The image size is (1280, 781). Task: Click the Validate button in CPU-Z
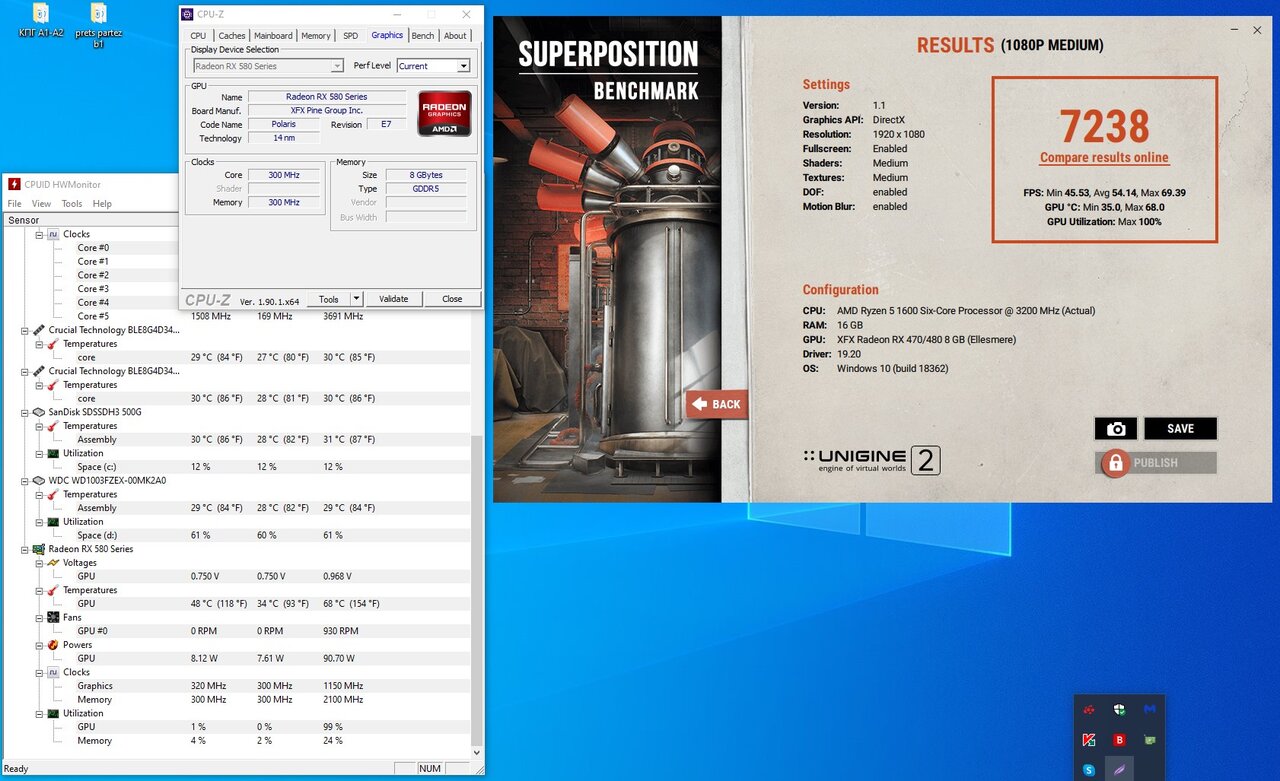click(394, 299)
